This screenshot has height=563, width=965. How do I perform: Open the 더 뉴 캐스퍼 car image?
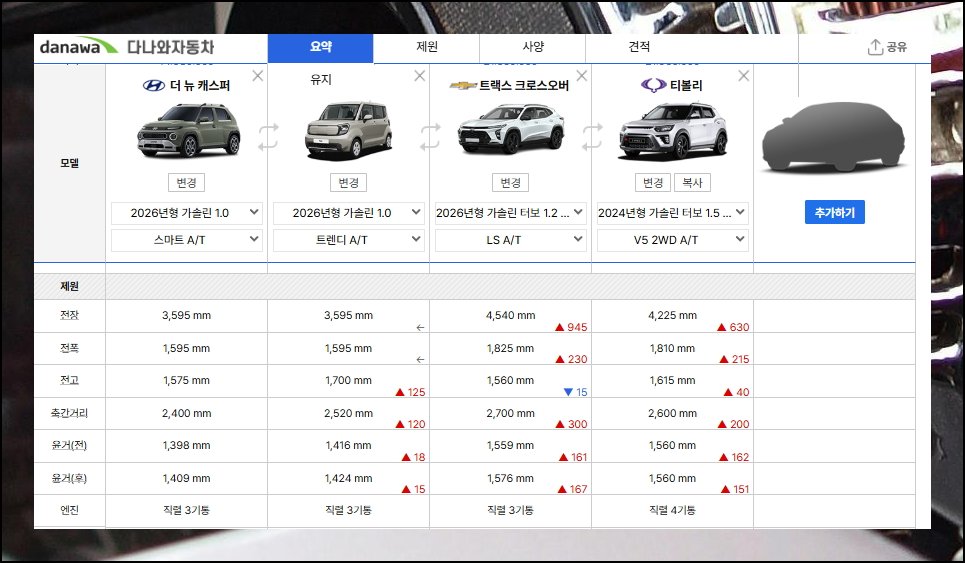[188, 130]
